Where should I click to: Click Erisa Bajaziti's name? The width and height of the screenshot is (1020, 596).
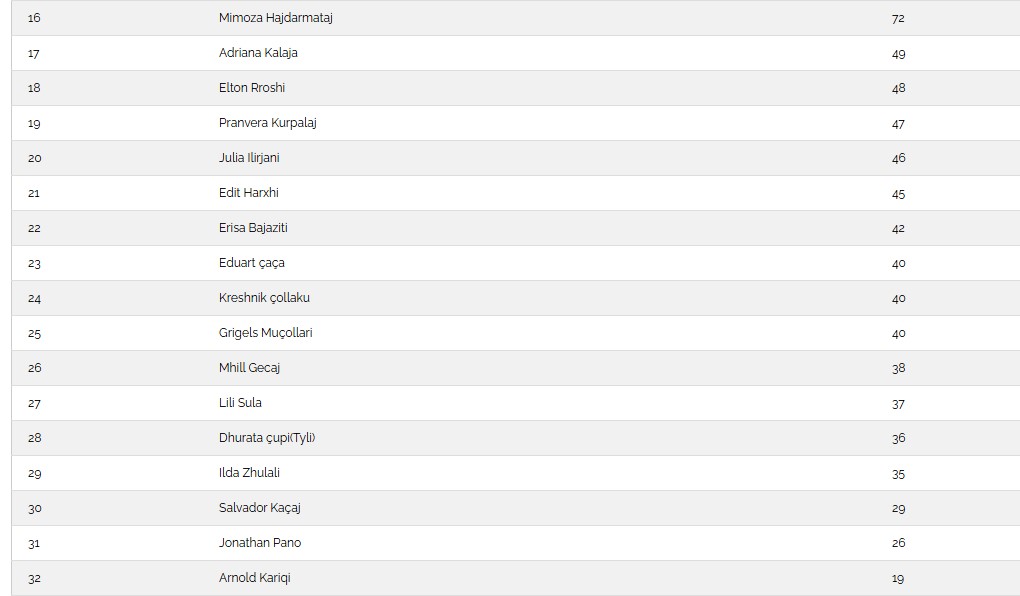coord(253,228)
